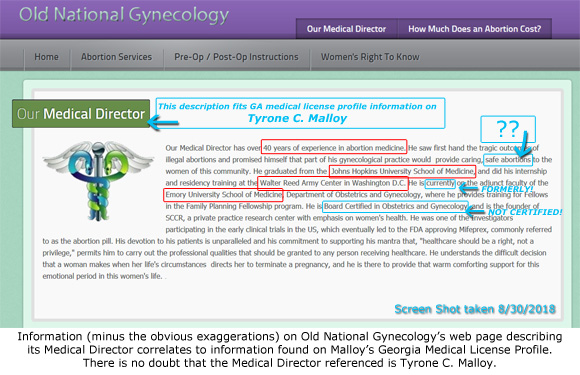Click text 'Emory University School of Medicine'
This screenshot has height=375, width=580.
click(x=223, y=195)
